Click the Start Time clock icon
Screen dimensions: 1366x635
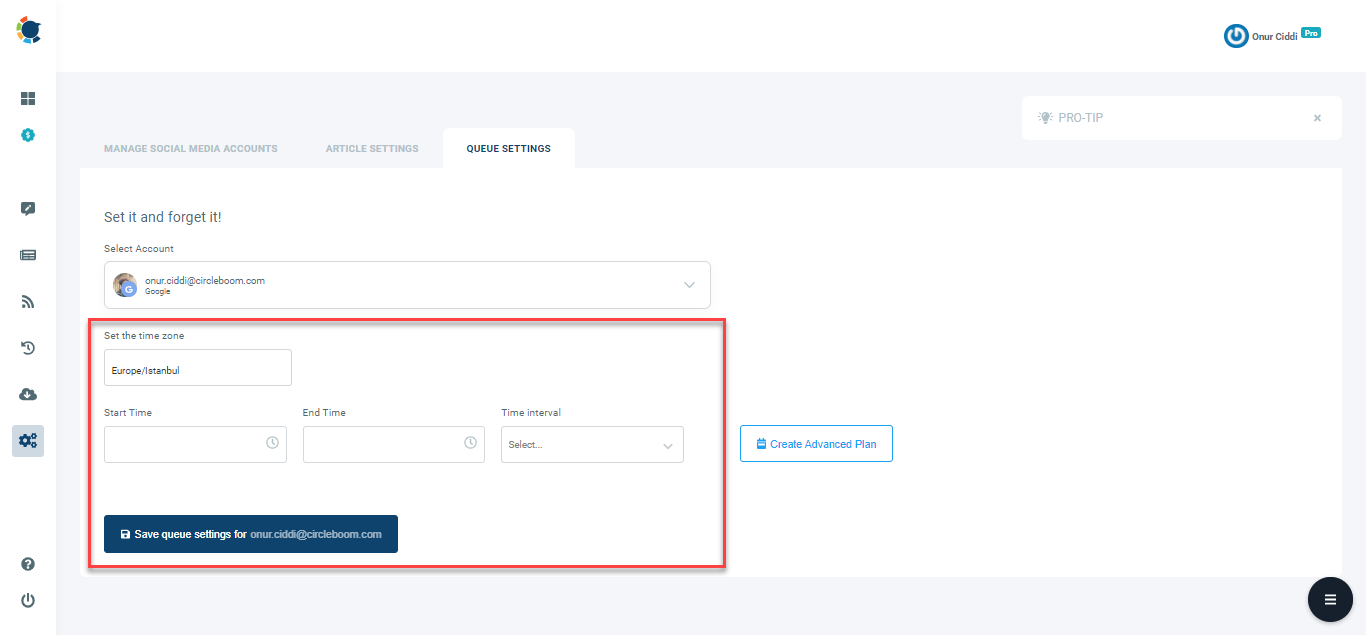pyautogui.click(x=272, y=443)
